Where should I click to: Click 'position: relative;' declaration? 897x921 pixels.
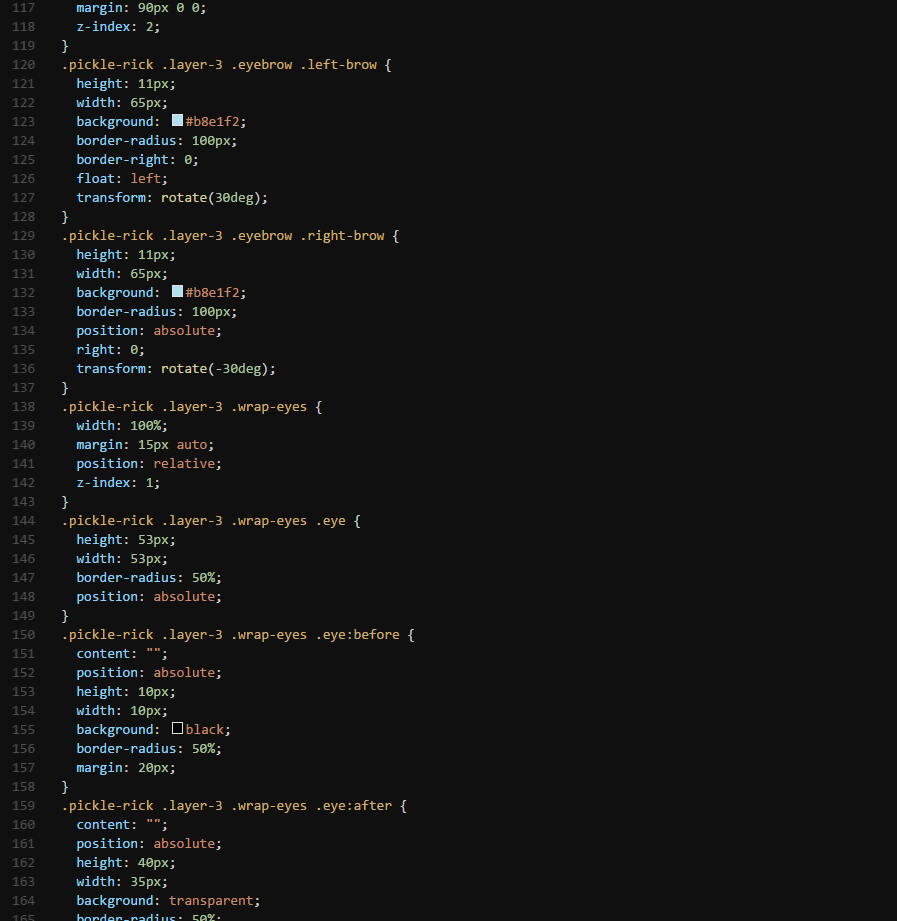click(x=149, y=463)
